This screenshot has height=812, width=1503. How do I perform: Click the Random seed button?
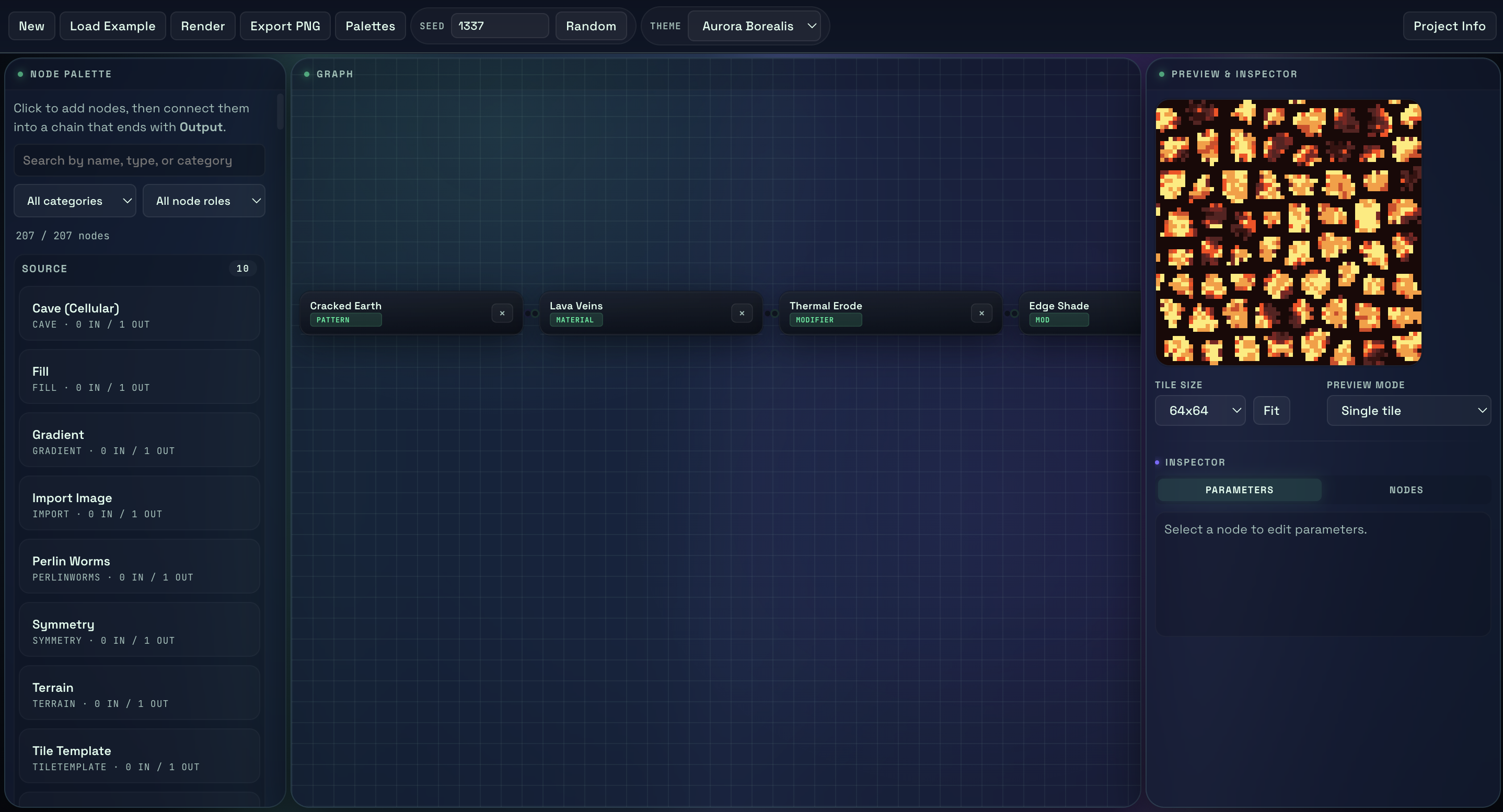point(591,26)
